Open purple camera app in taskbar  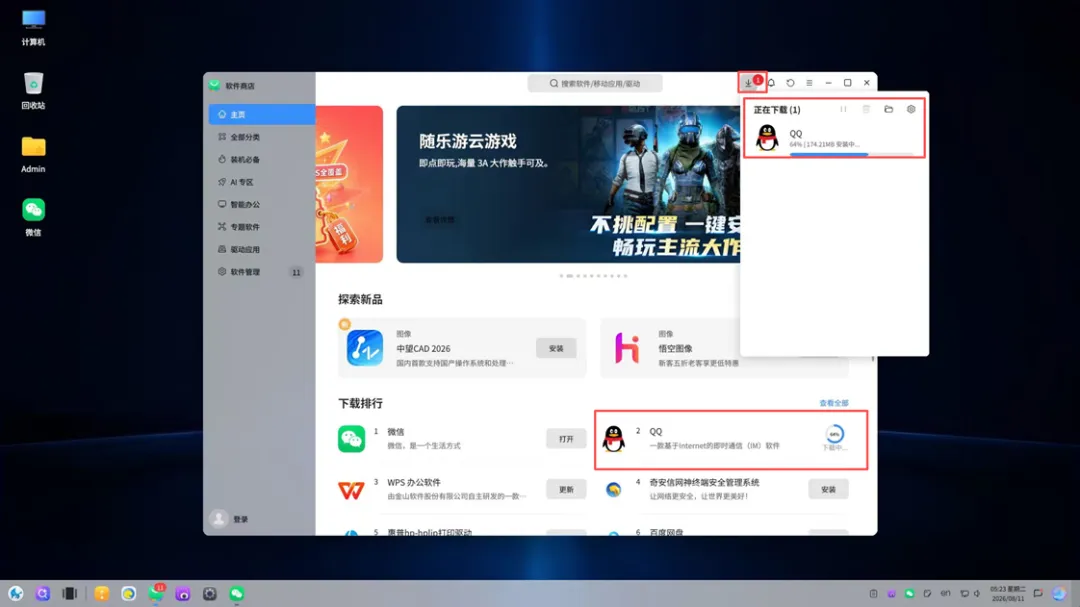(183, 593)
